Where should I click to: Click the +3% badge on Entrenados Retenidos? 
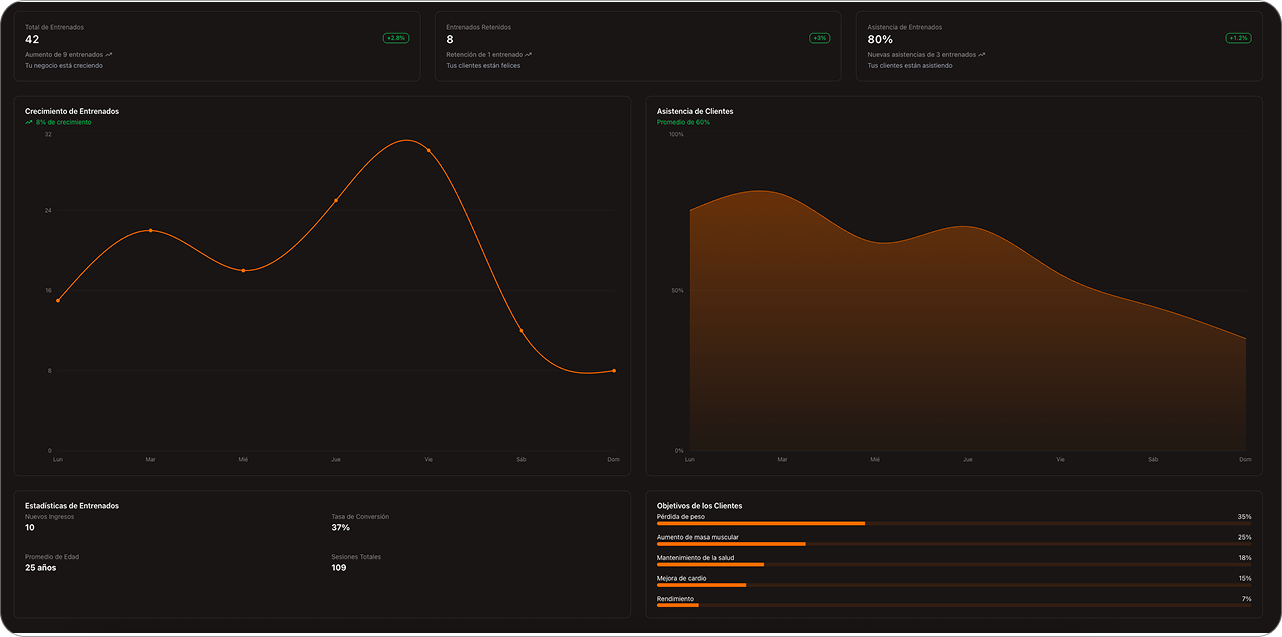[819, 38]
